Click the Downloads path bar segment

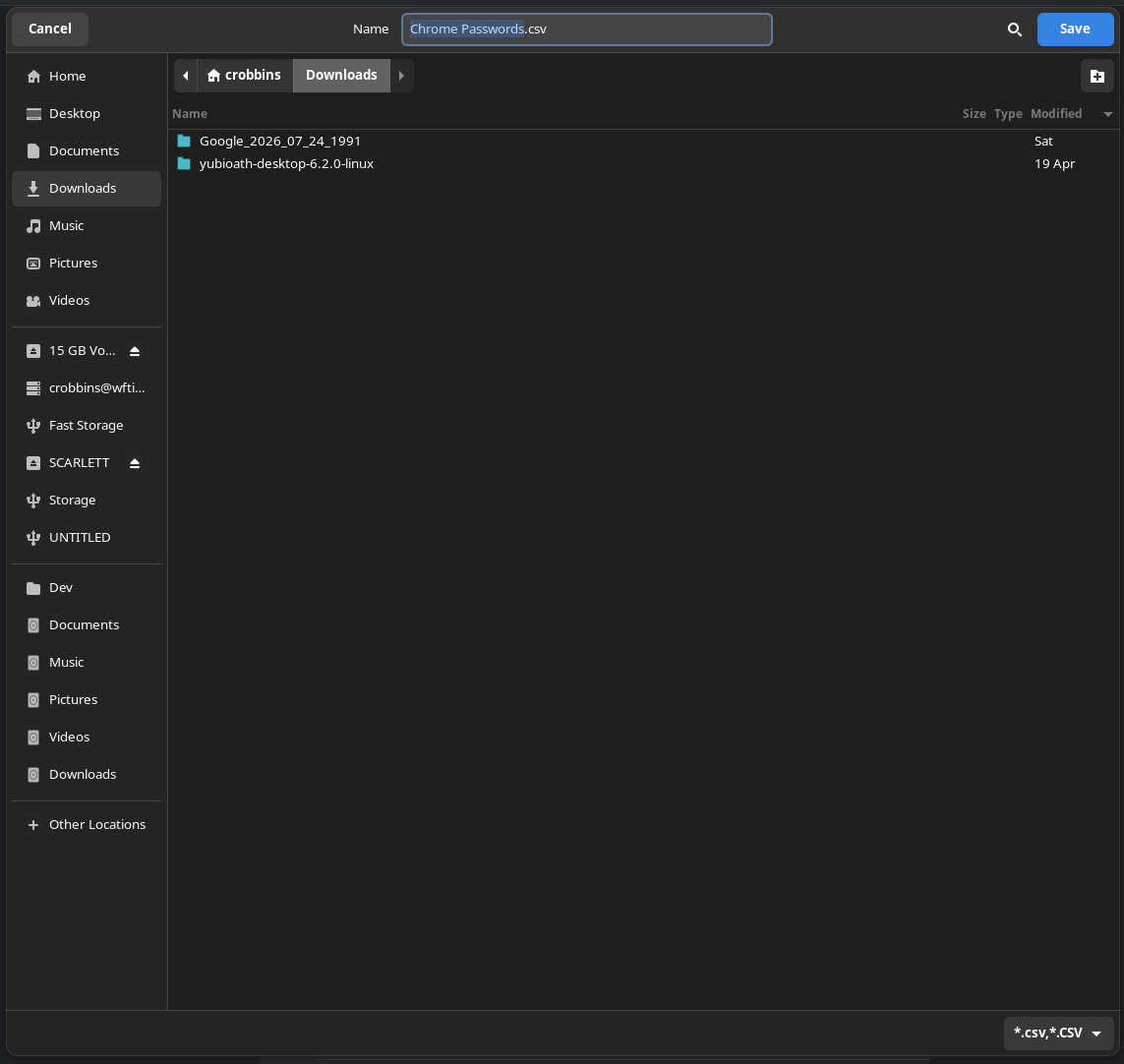click(x=341, y=76)
